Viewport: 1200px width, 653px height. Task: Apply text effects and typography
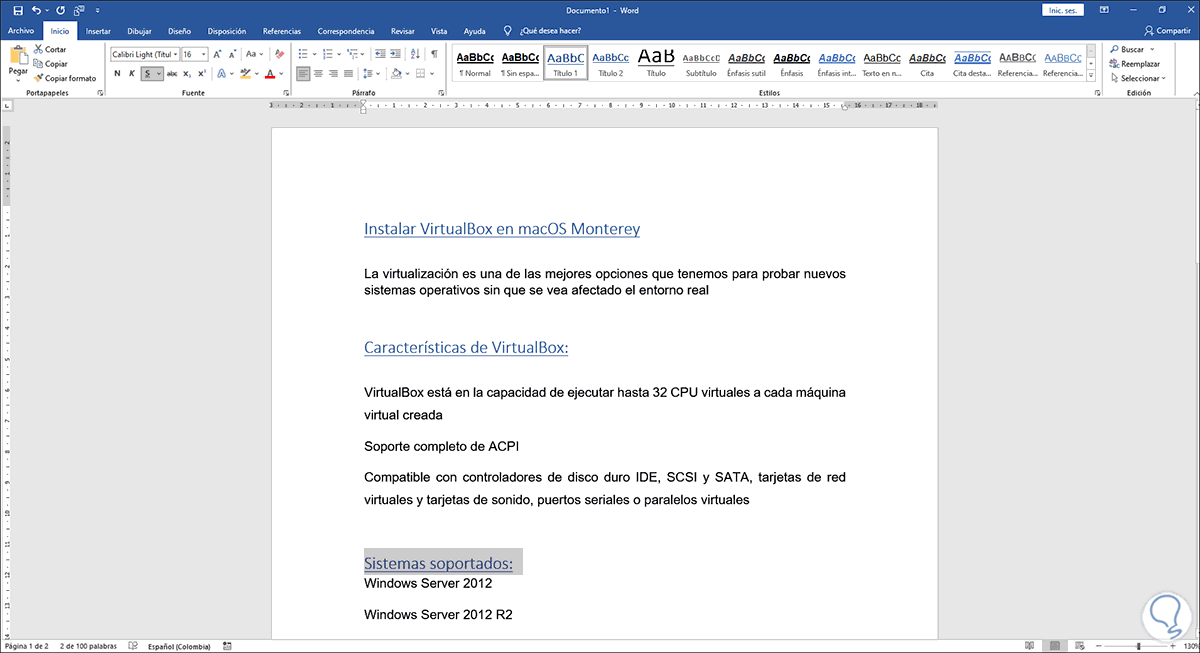click(x=221, y=74)
